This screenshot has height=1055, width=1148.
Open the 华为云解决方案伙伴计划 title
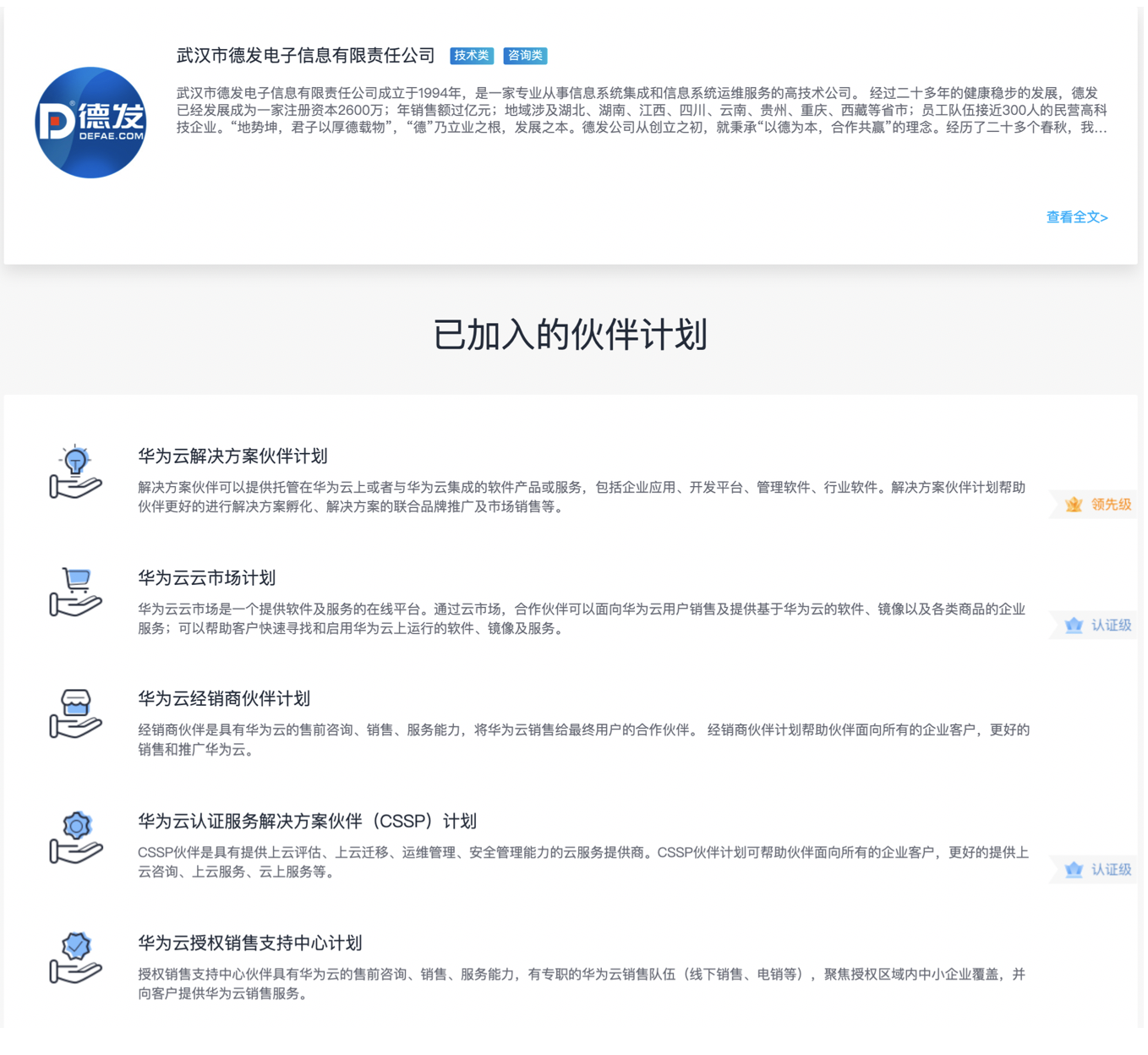[232, 456]
